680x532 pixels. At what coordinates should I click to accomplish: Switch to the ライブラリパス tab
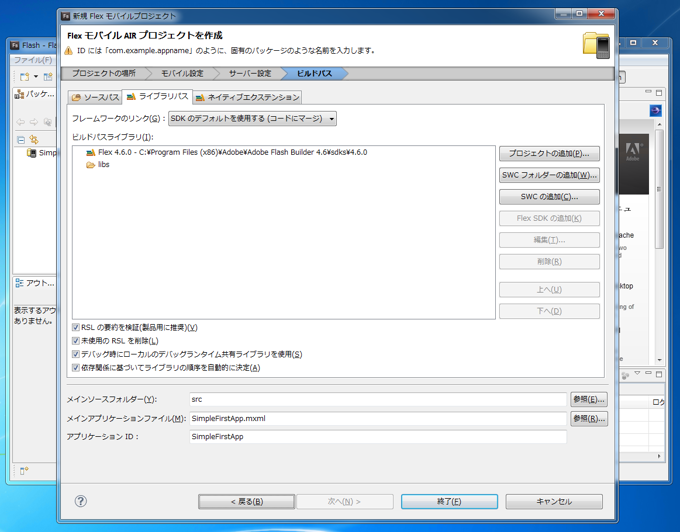point(157,96)
